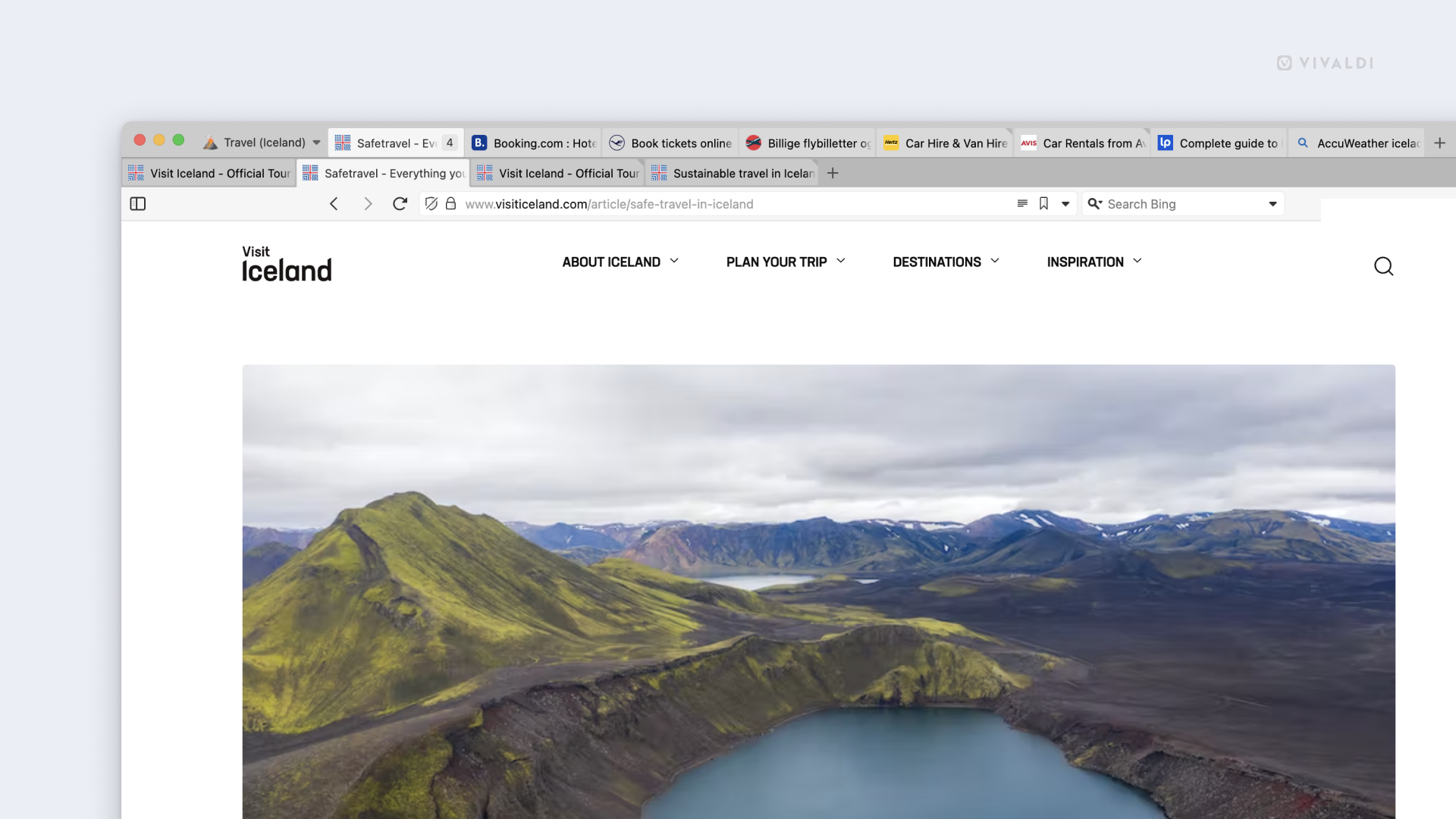Toggle the side panel button

tap(138, 204)
